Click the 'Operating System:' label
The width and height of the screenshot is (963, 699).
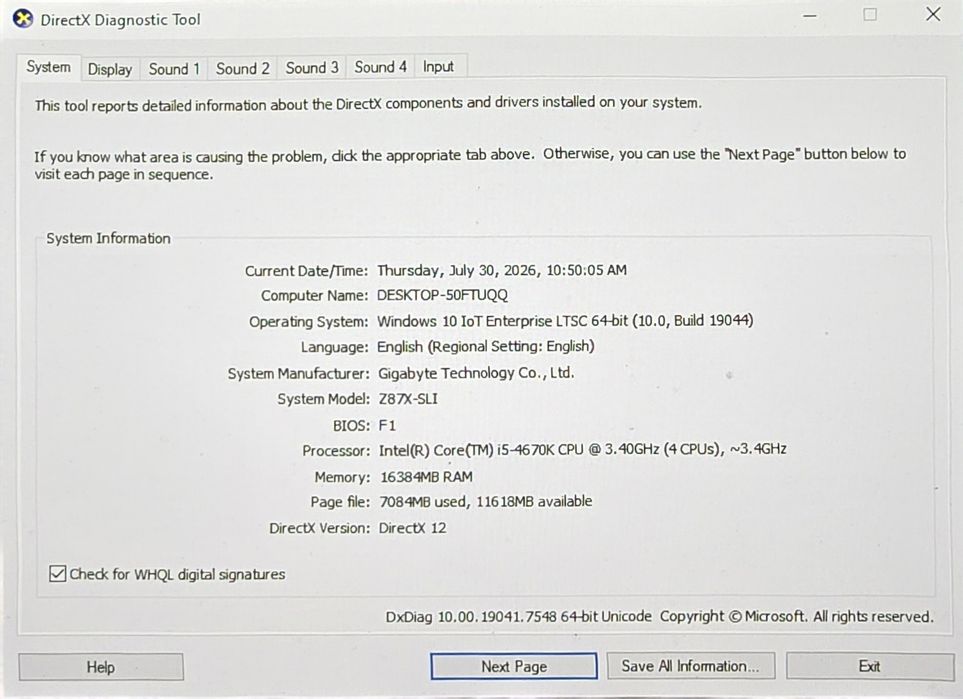tap(308, 322)
